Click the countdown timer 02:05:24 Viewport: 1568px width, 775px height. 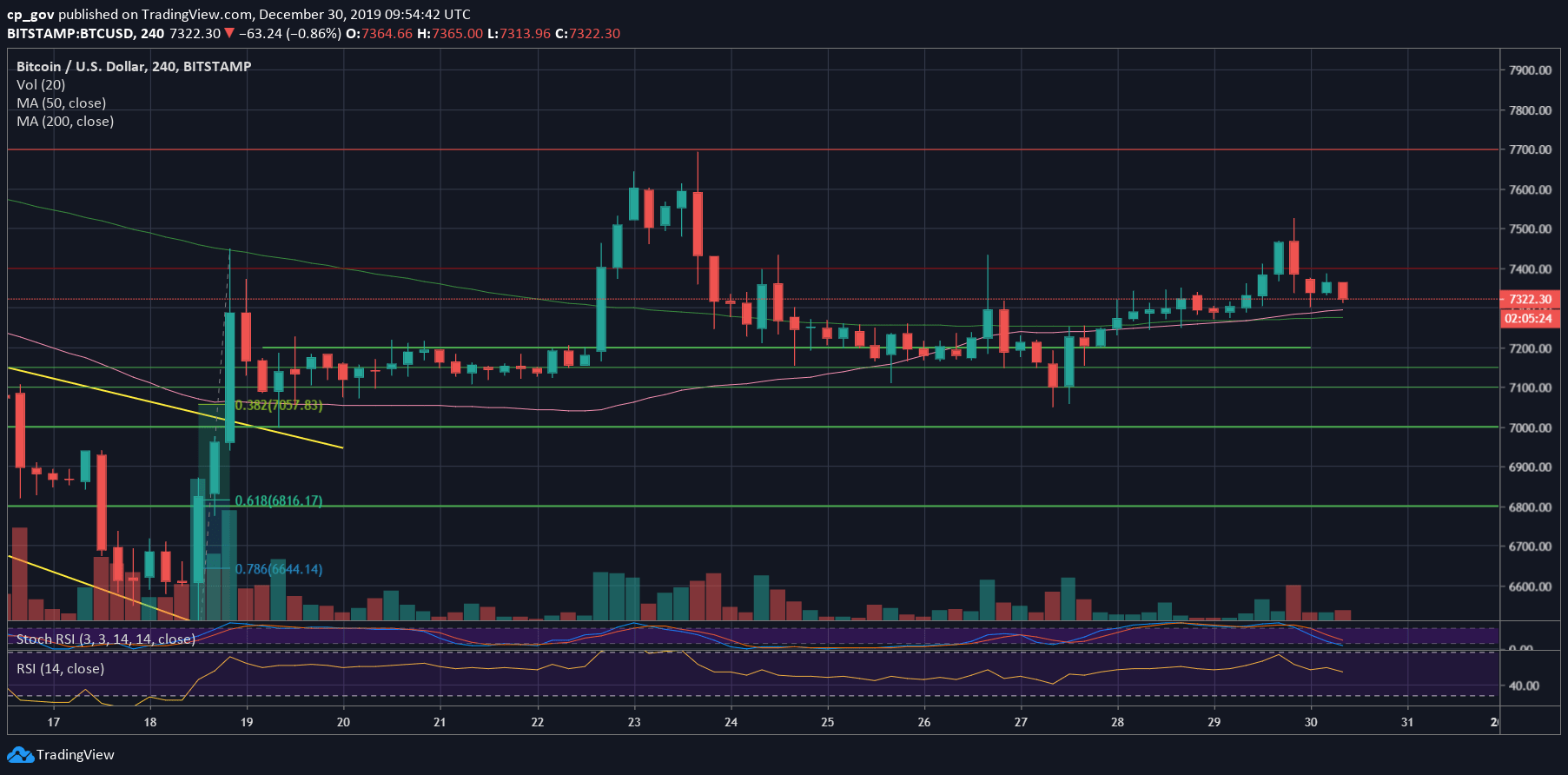pos(1530,319)
